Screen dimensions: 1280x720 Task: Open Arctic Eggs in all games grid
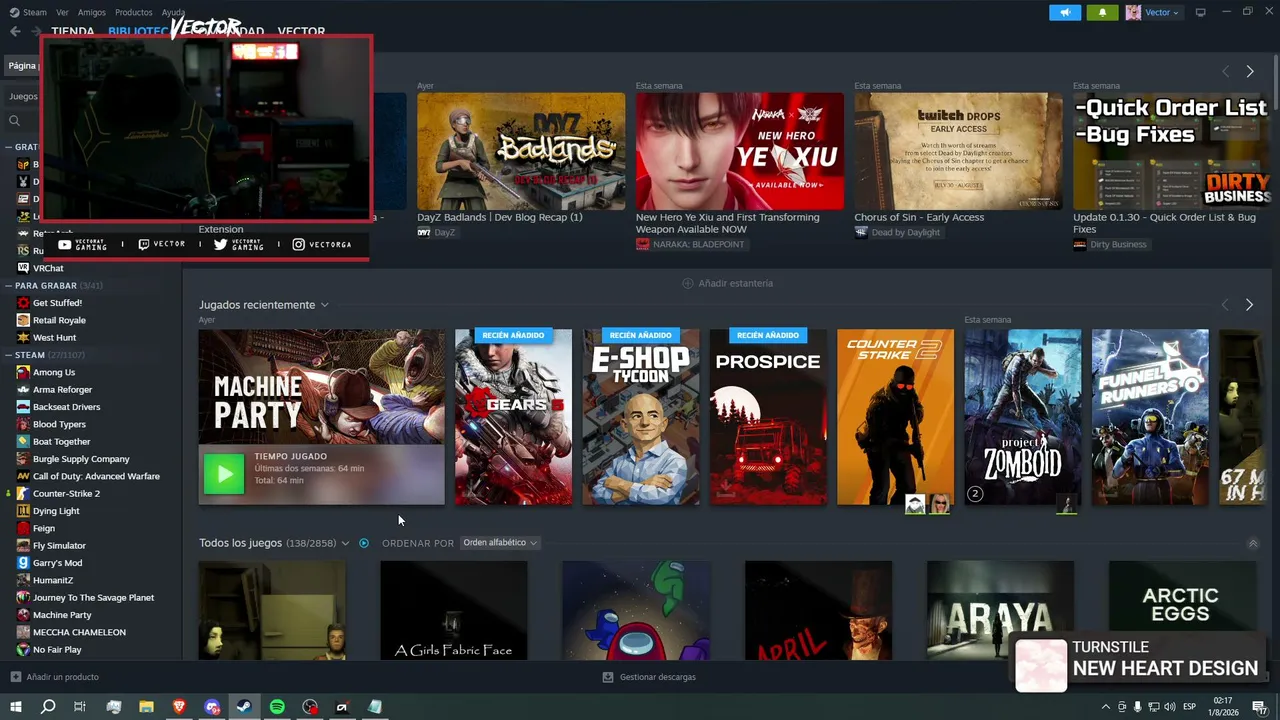click(1182, 610)
